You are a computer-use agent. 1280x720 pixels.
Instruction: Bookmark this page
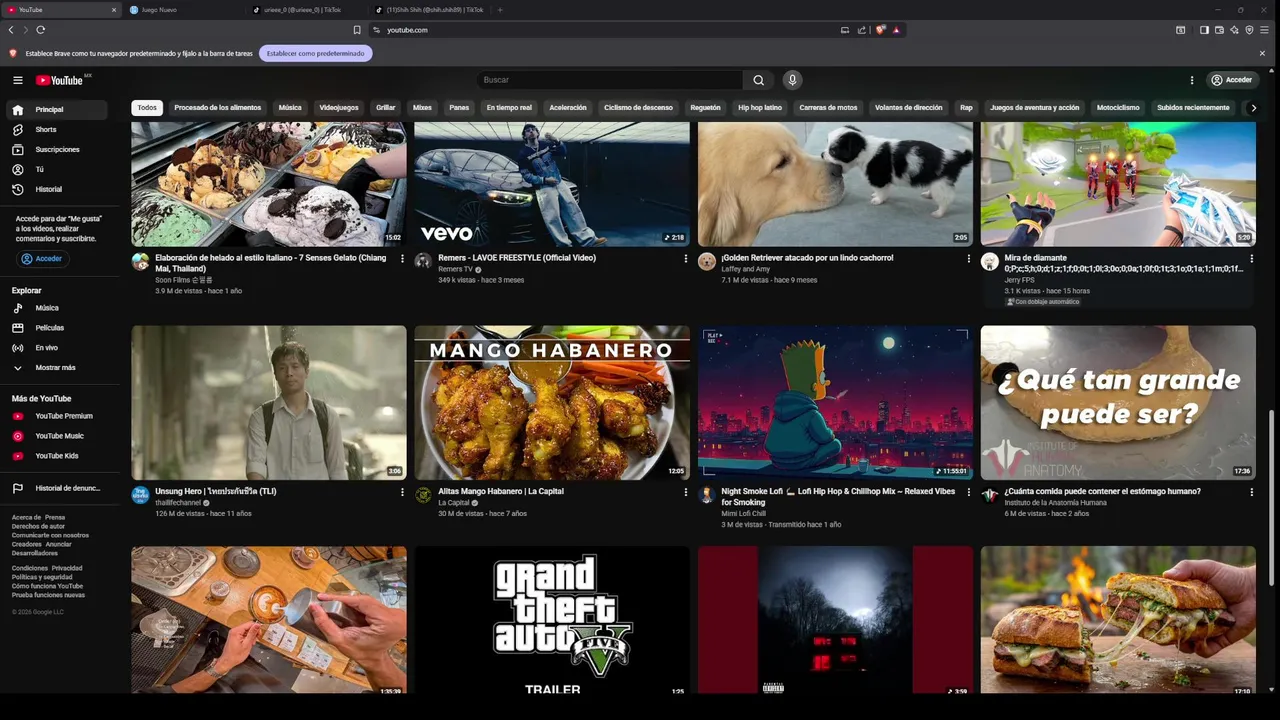(357, 30)
